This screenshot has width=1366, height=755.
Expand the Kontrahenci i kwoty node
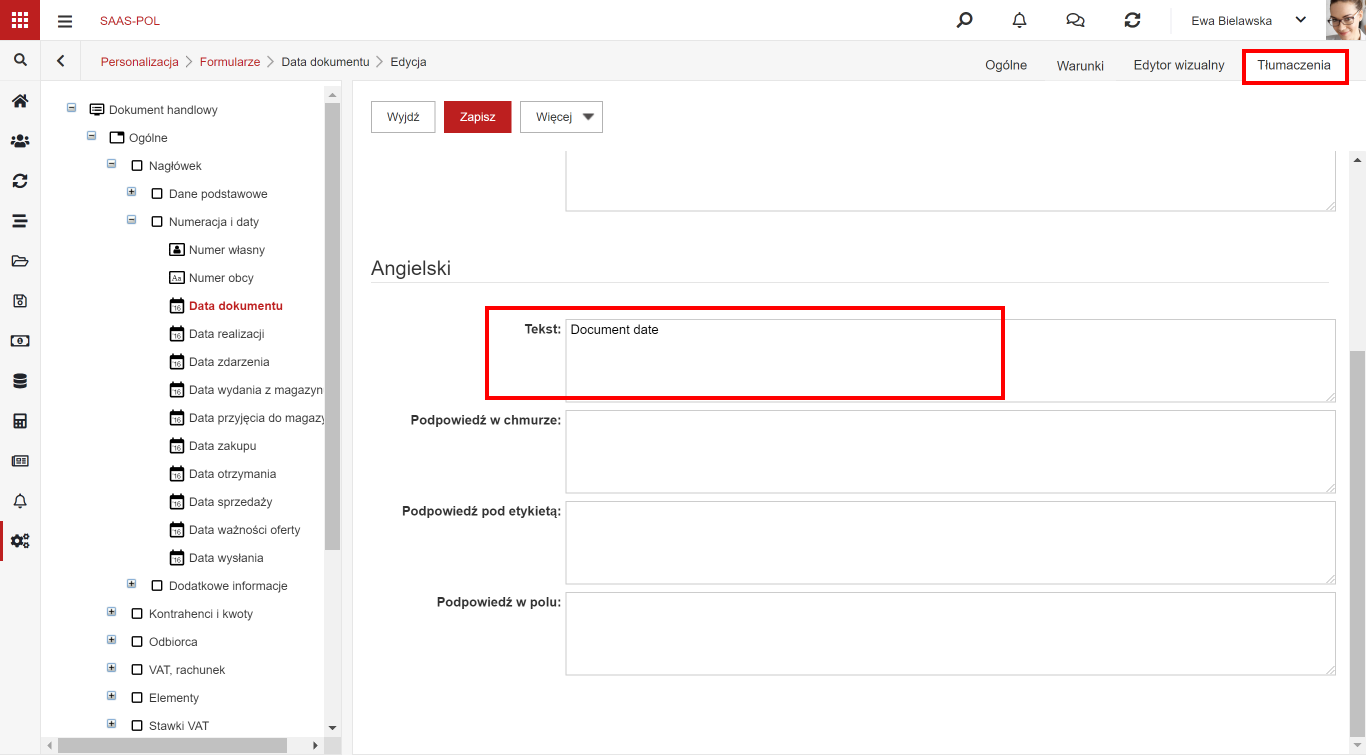[x=111, y=612]
